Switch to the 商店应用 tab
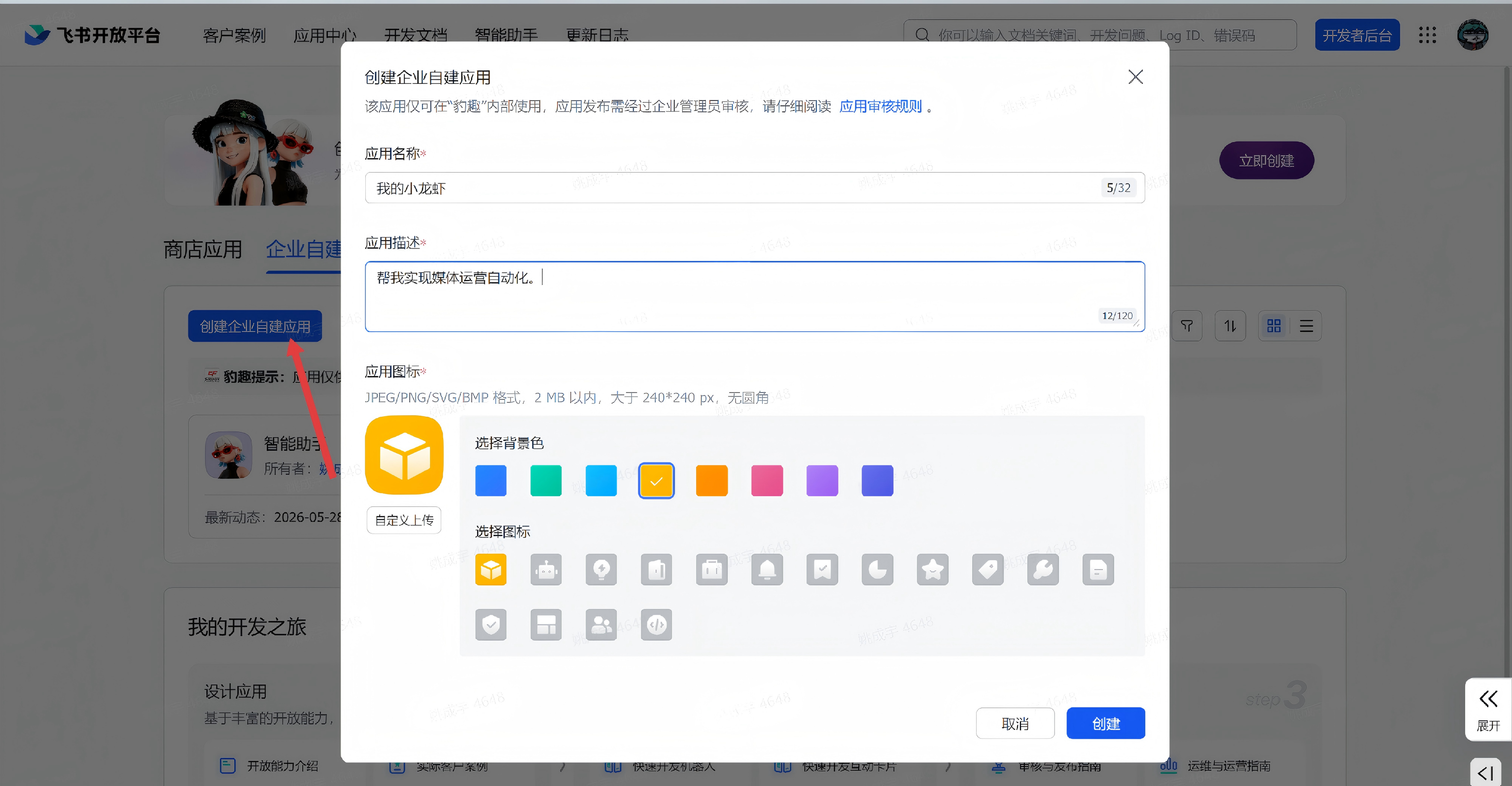 point(203,249)
